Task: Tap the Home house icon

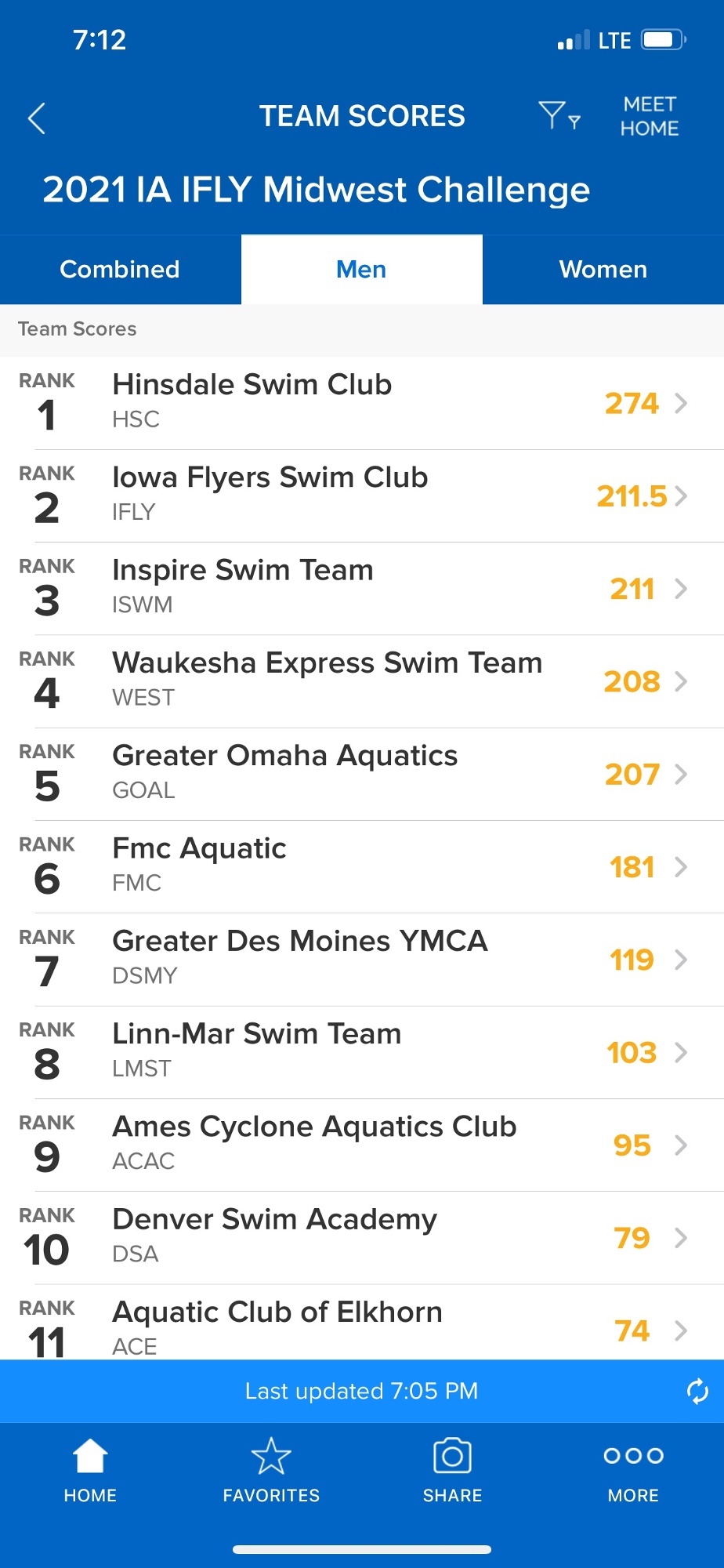Action: (x=90, y=1457)
